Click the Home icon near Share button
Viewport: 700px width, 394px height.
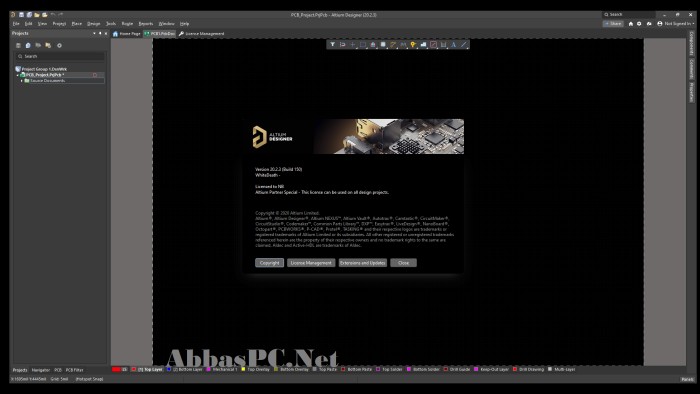(631, 24)
